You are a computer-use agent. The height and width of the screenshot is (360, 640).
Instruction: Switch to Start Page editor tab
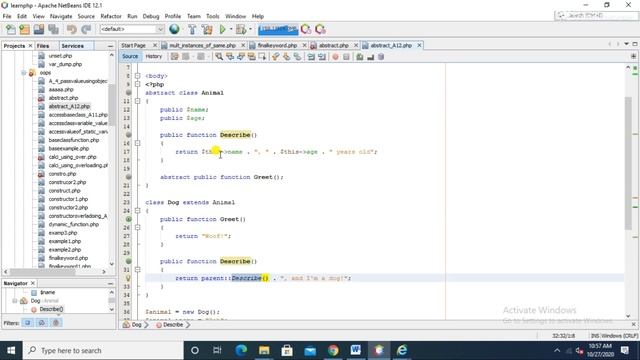pyautogui.click(x=133, y=45)
